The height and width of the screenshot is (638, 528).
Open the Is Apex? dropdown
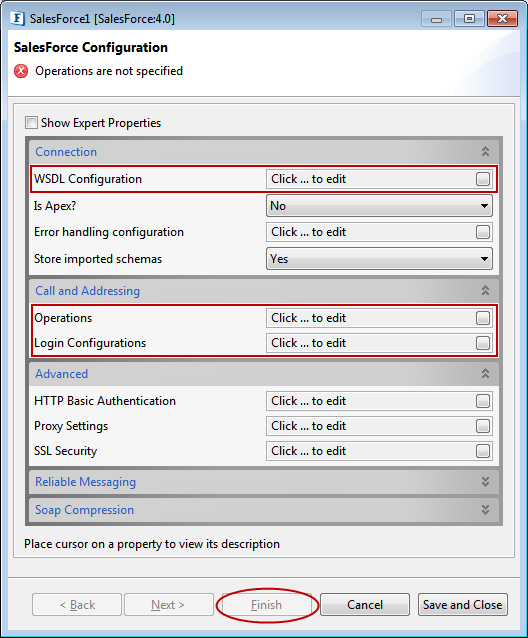tap(379, 205)
